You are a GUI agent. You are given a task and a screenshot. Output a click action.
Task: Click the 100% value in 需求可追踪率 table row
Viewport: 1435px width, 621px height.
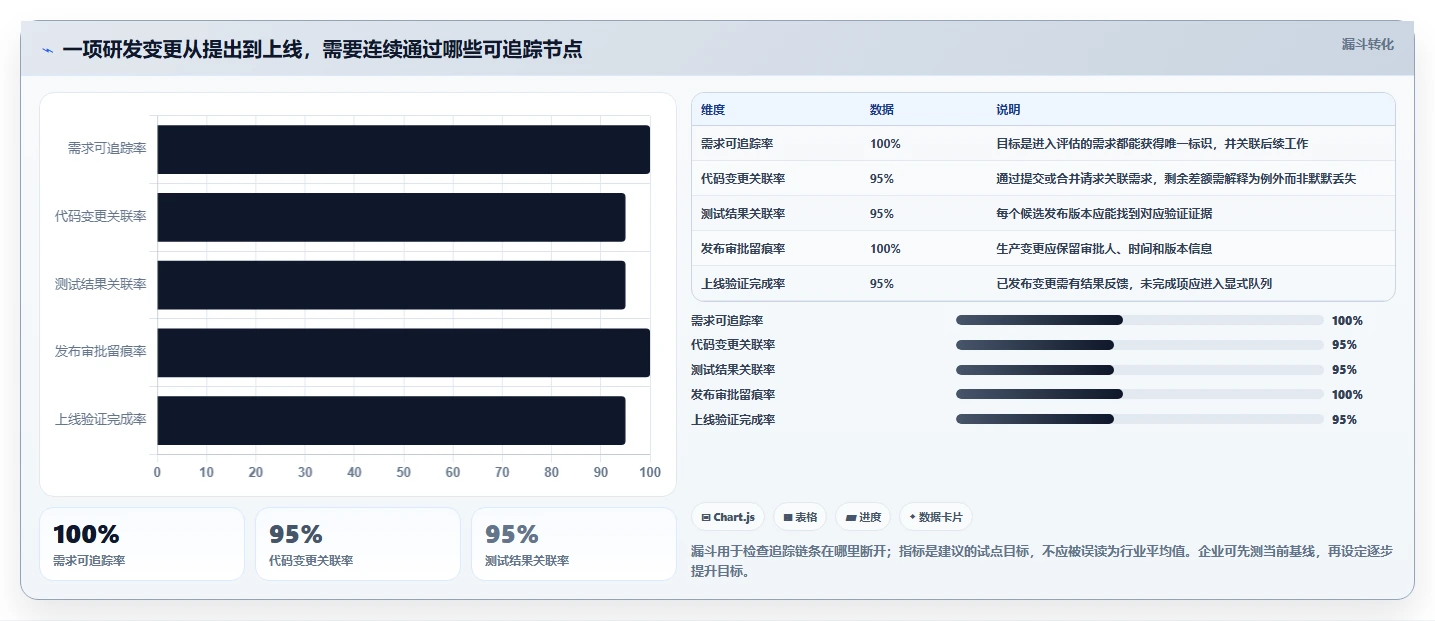pyautogui.click(x=885, y=144)
